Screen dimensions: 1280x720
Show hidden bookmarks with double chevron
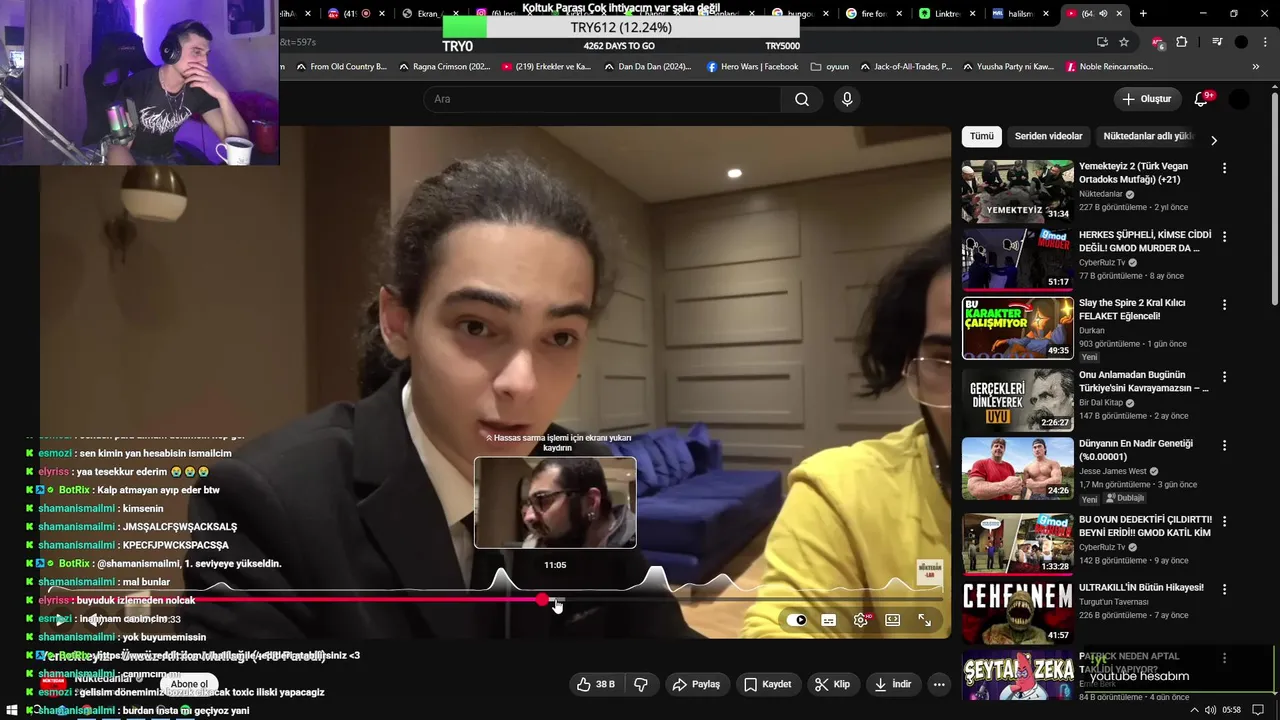pyautogui.click(x=1256, y=67)
